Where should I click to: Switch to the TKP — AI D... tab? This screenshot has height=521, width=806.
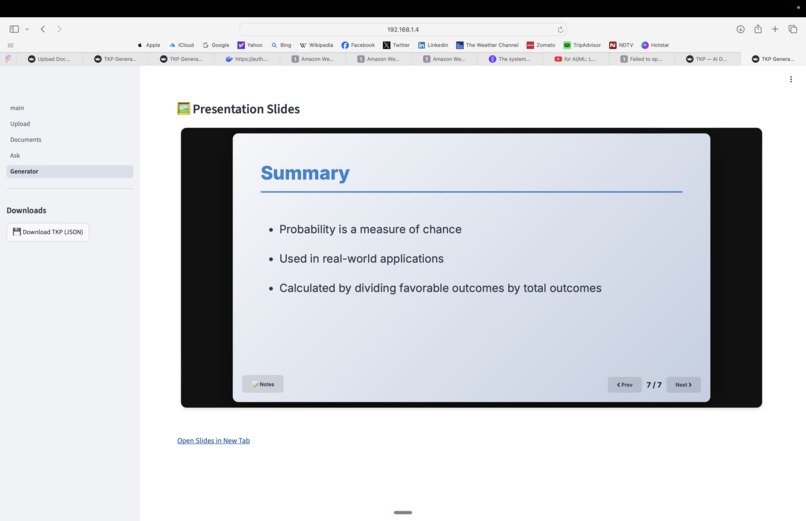tap(707, 59)
